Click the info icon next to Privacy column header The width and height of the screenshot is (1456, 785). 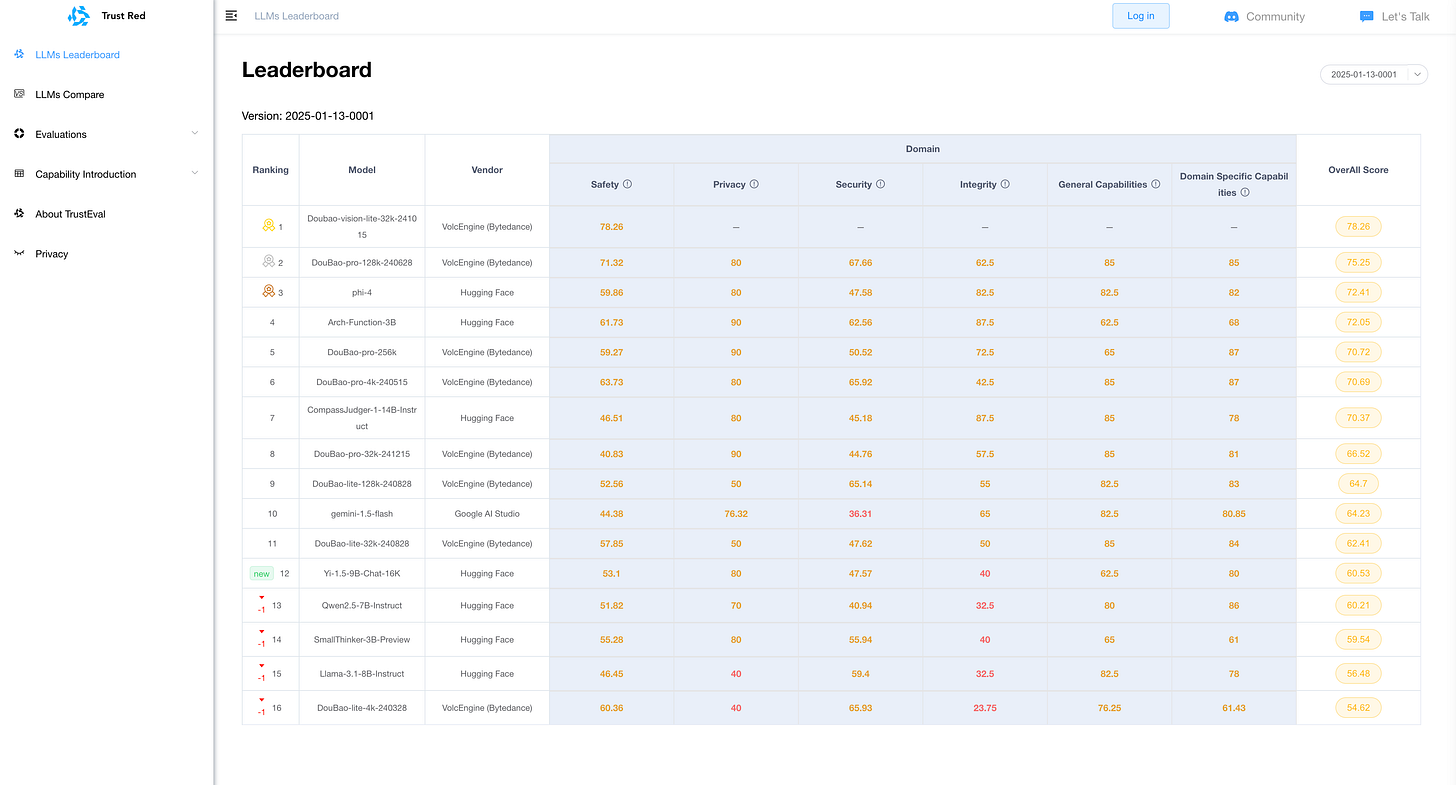(x=754, y=184)
